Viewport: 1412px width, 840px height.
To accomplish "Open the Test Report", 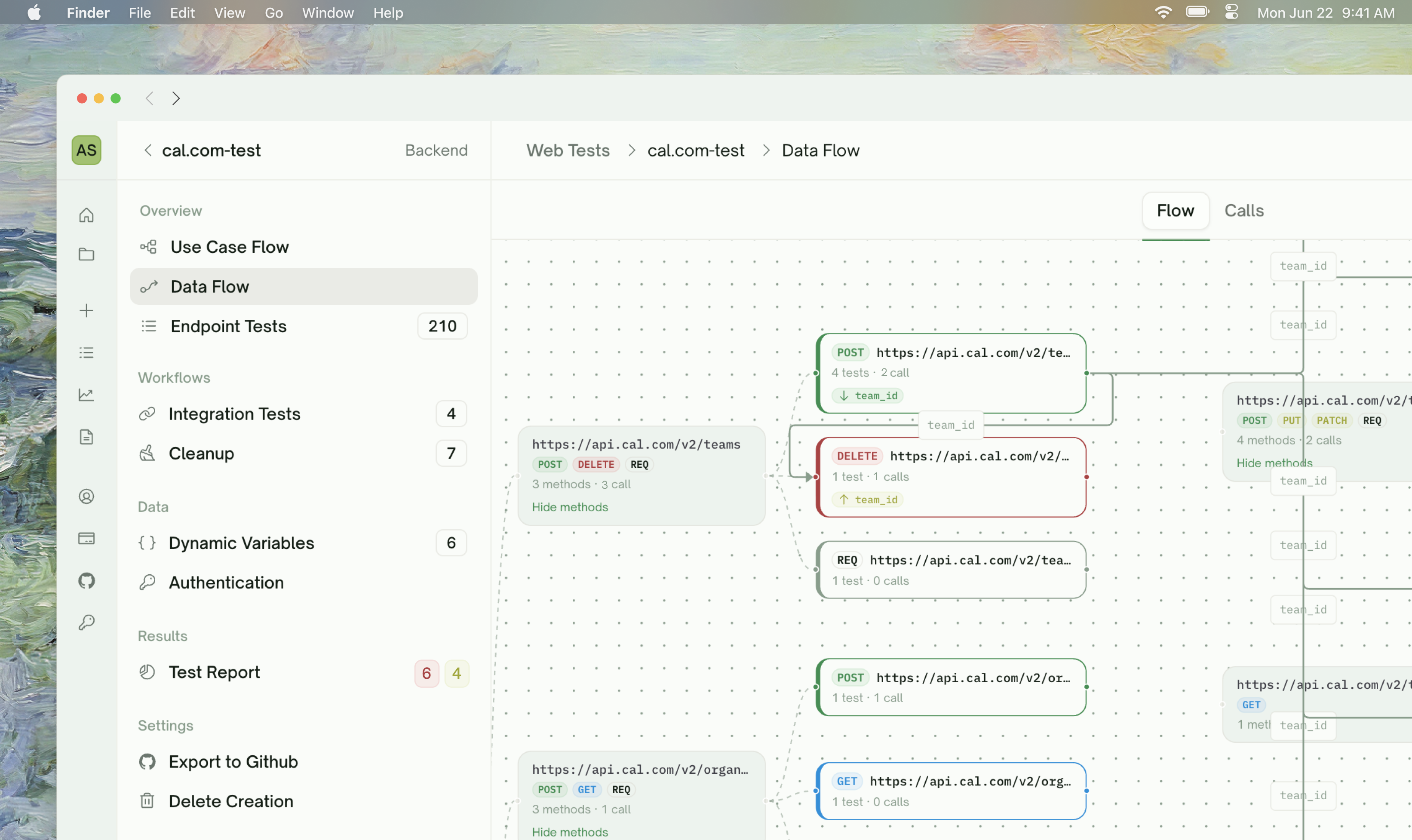I will pos(304,672).
